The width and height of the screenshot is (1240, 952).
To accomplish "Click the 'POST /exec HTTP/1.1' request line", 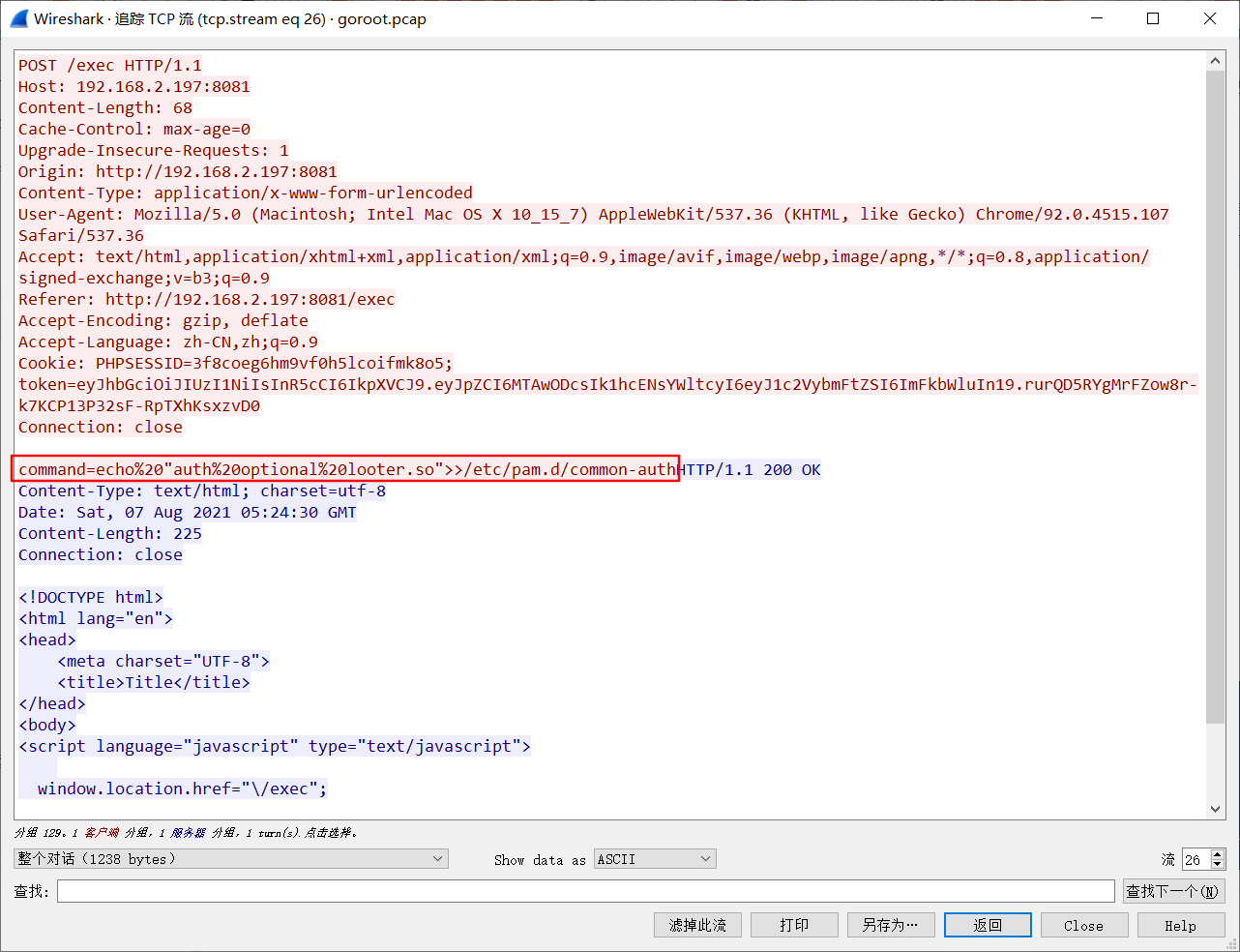I will point(110,65).
